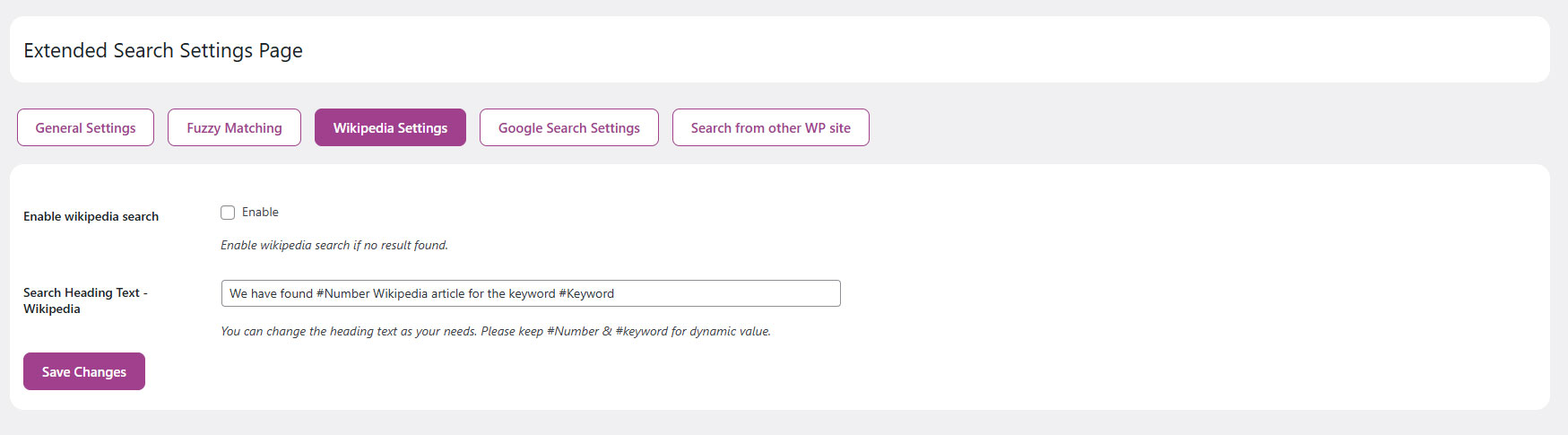Viewport: 1568px width, 435px height.
Task: Go to Google Search Settings tab
Action: [x=568, y=127]
